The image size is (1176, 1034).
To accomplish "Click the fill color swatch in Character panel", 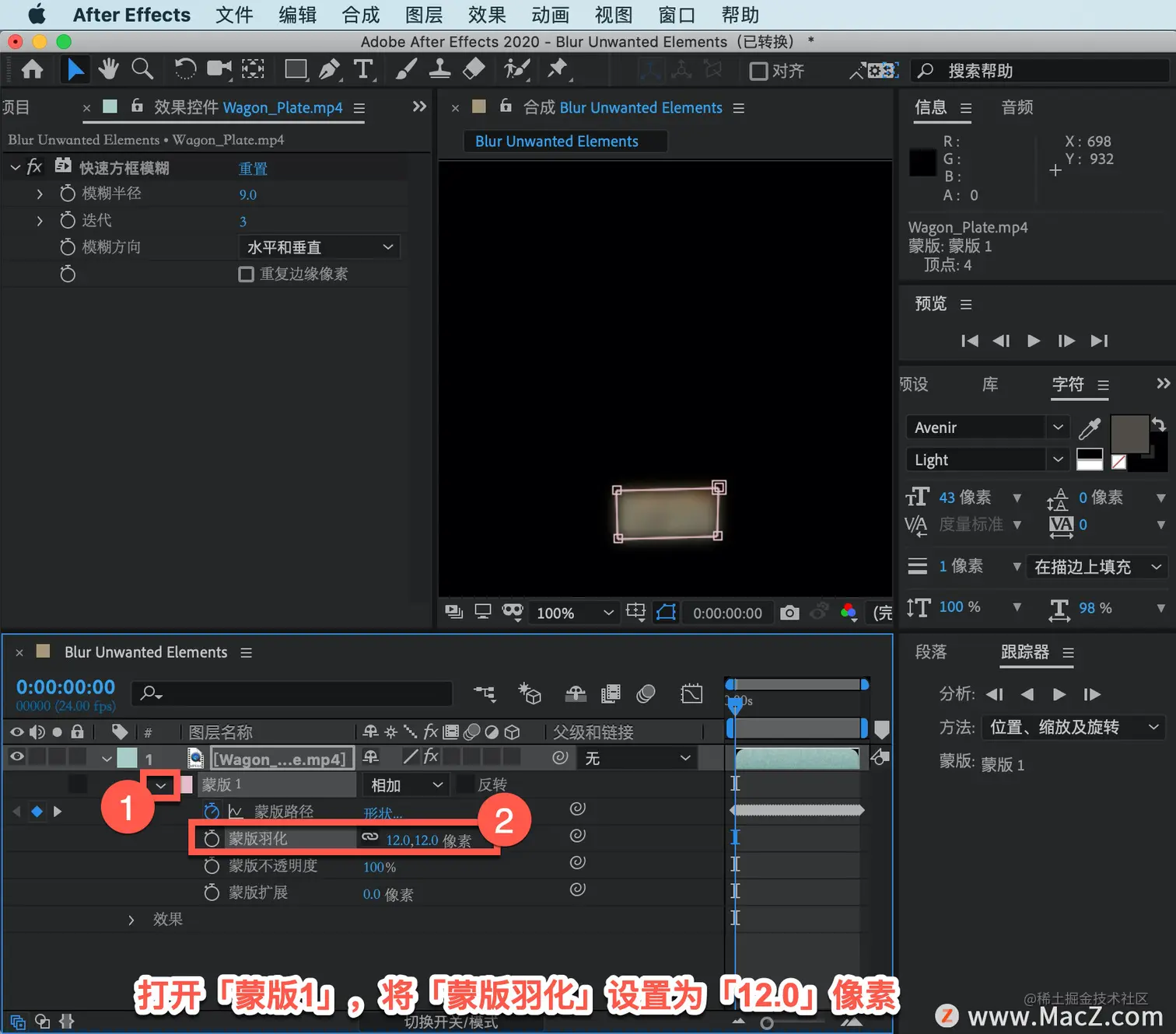I will point(1129,435).
